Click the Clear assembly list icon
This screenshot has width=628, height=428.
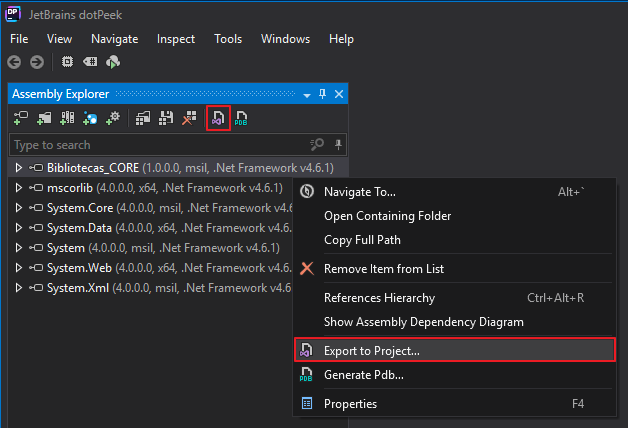click(x=189, y=118)
